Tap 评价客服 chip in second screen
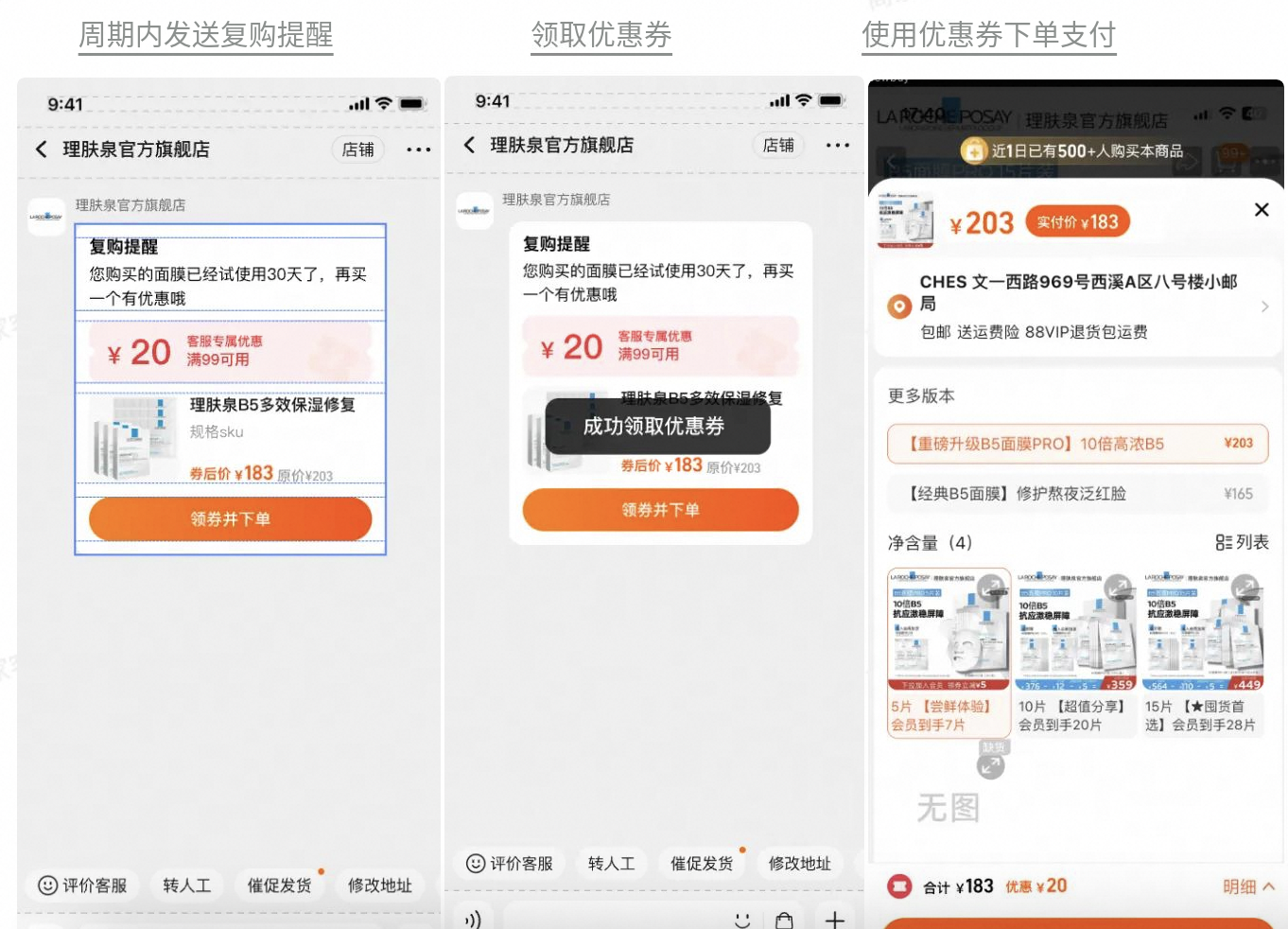Screen dimensions: 1288x929 [510, 864]
